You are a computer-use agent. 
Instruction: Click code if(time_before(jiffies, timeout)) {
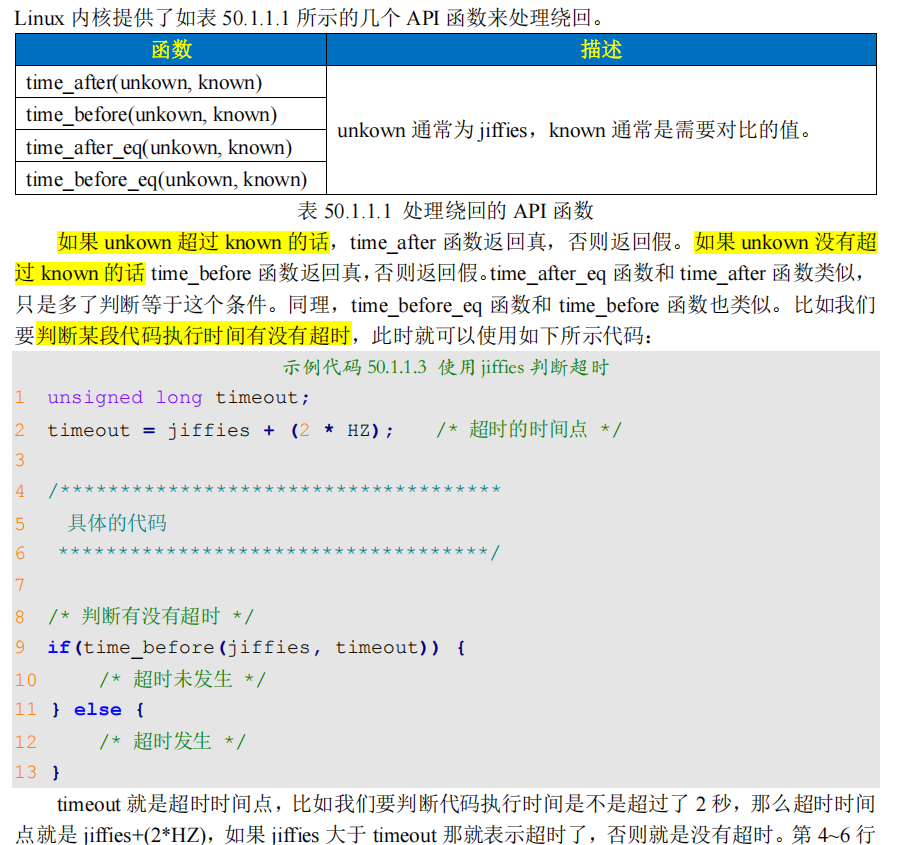click(x=257, y=648)
